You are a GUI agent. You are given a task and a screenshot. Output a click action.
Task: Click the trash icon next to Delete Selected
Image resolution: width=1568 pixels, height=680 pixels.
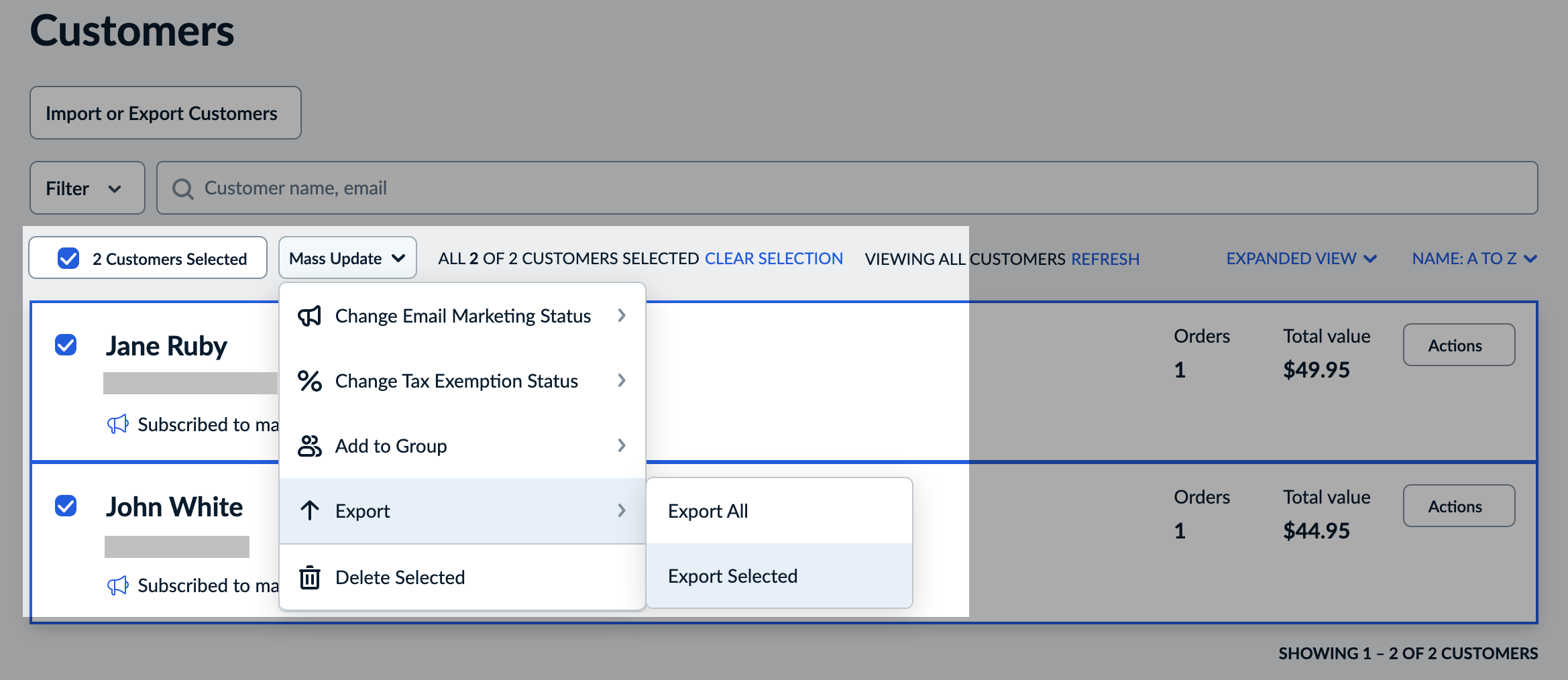pos(311,577)
